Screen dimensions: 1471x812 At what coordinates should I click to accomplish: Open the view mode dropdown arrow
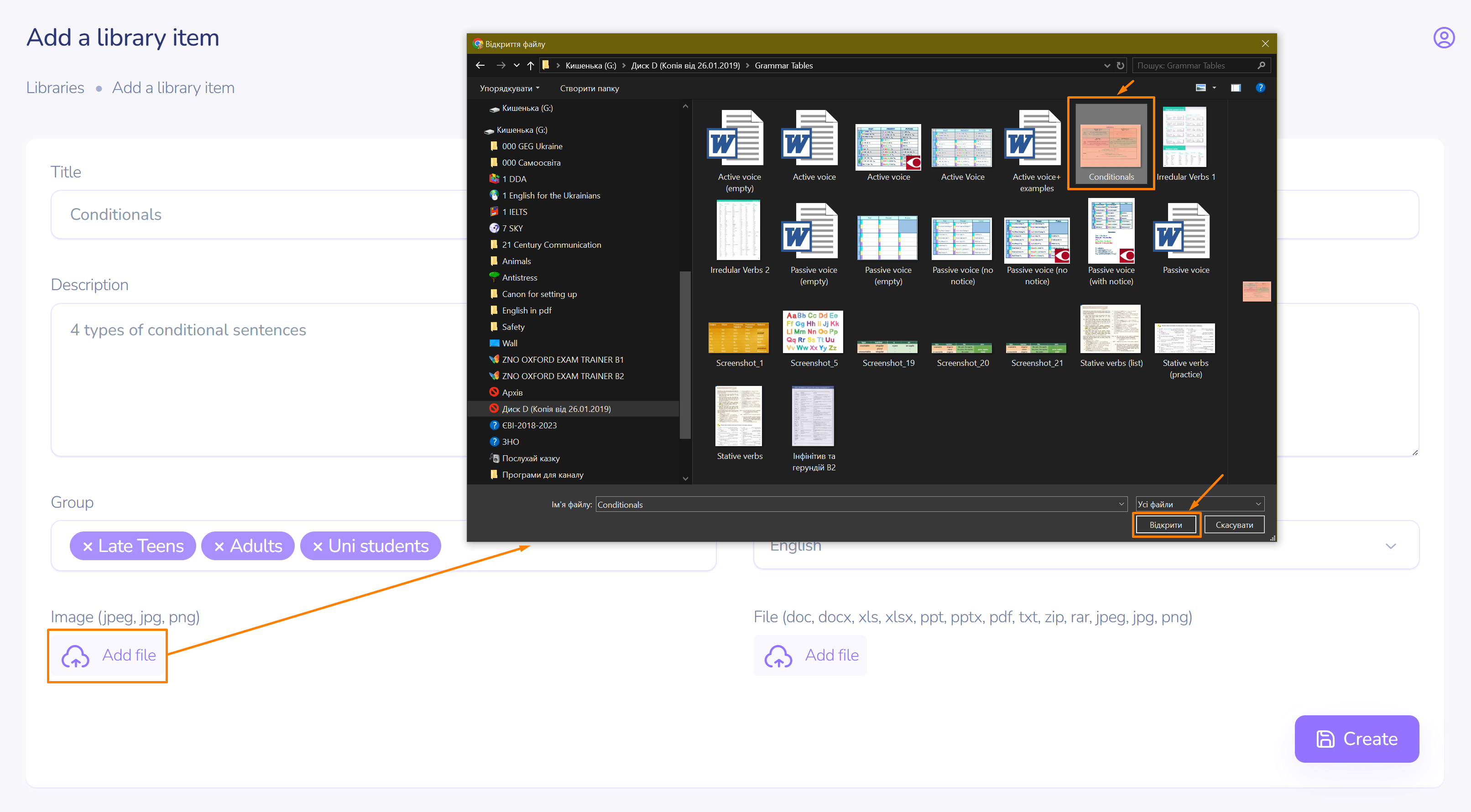(1214, 88)
